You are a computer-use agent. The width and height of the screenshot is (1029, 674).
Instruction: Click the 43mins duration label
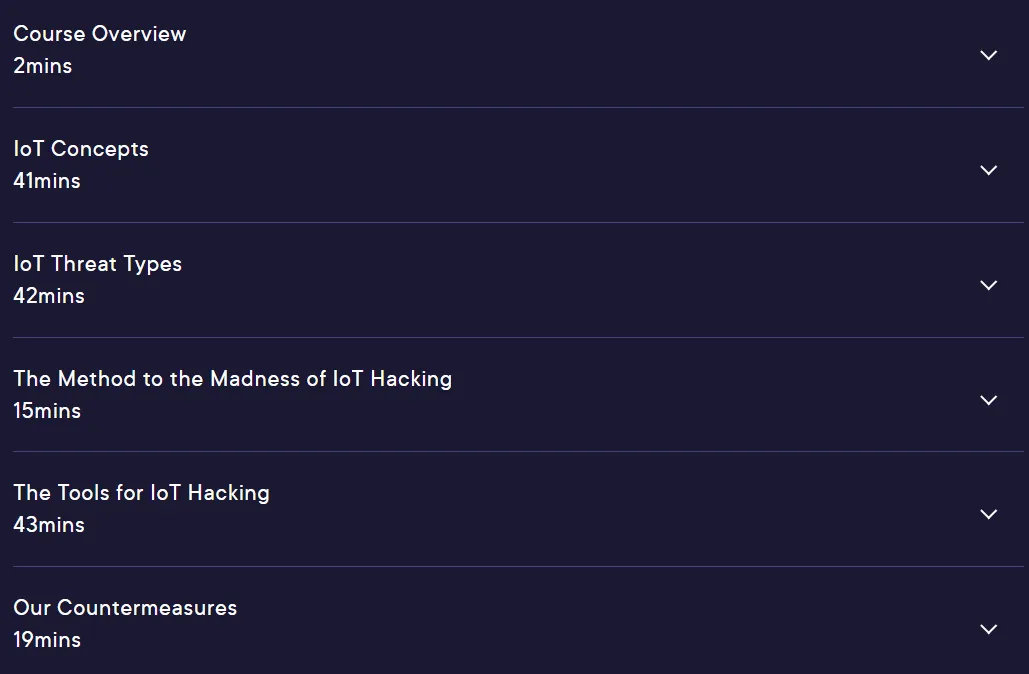pos(49,524)
